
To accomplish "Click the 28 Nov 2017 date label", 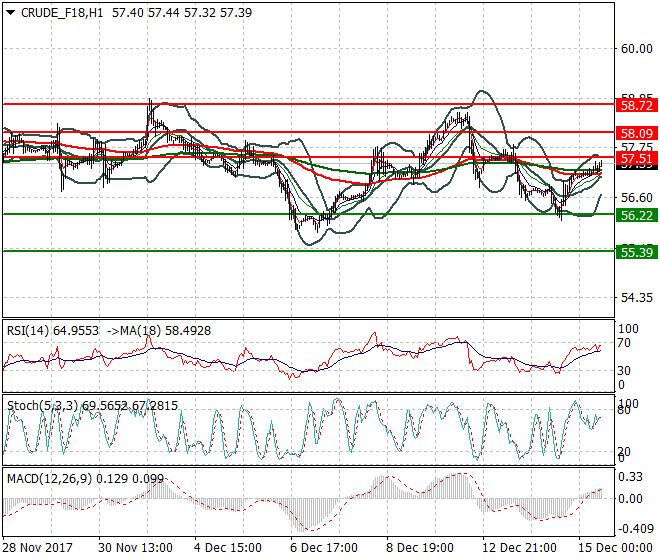I will [x=36, y=548].
